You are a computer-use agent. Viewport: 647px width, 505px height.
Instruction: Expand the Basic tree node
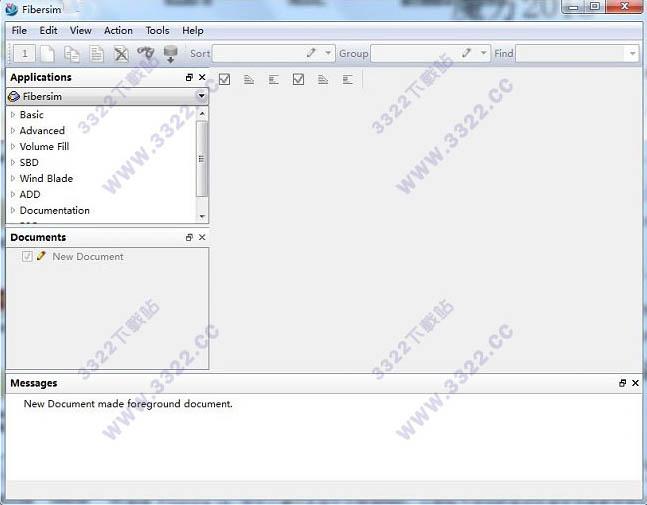tap(13, 114)
